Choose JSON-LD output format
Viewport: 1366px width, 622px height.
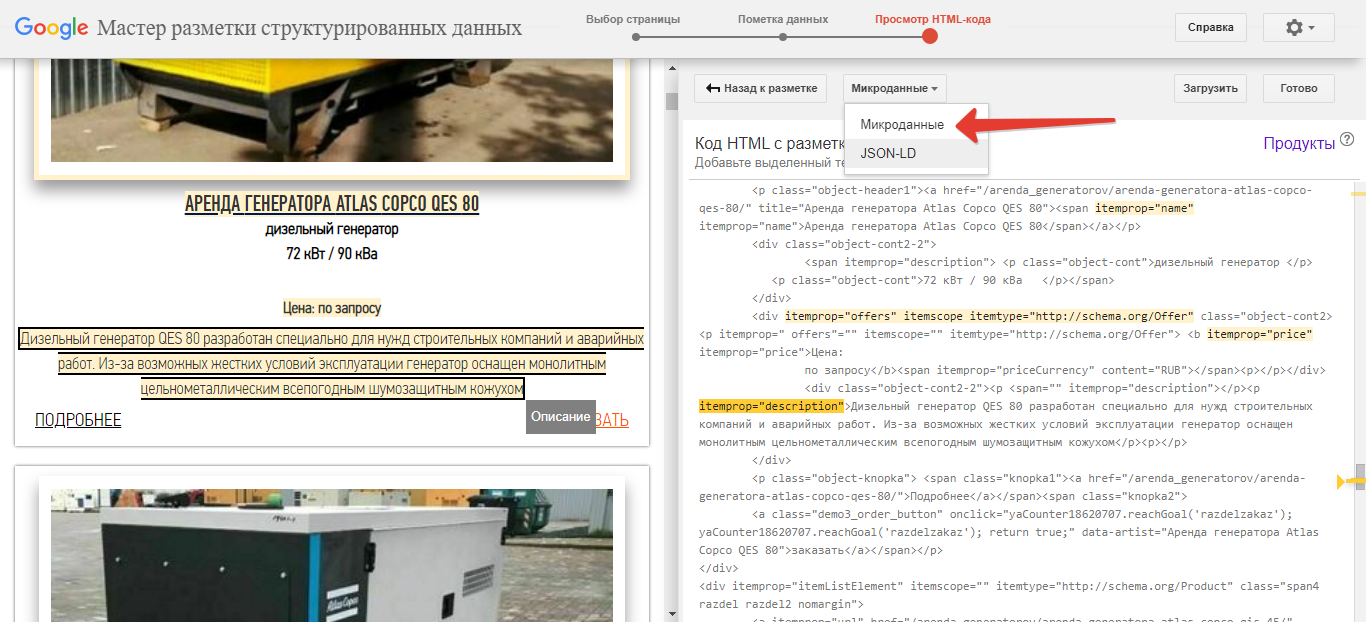[x=888, y=153]
